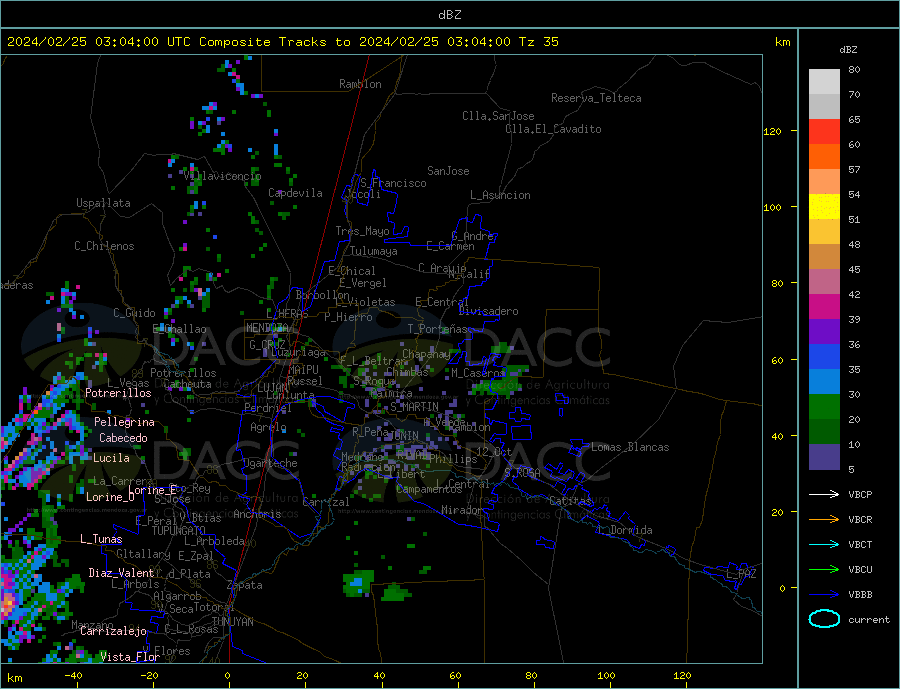
Task: Click the Zapata label
Action: click(x=245, y=585)
